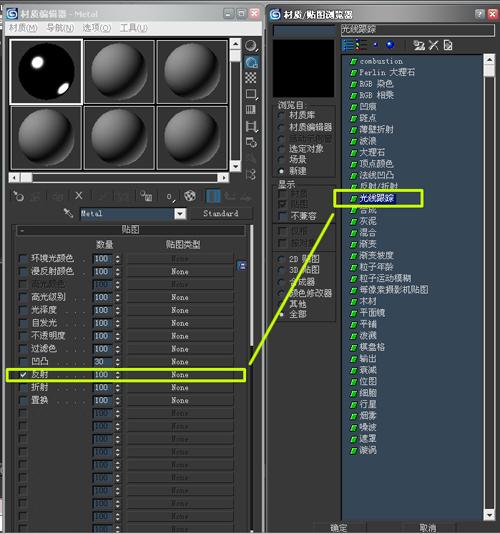Select the 场景 radio button

pyautogui.click(x=281, y=160)
